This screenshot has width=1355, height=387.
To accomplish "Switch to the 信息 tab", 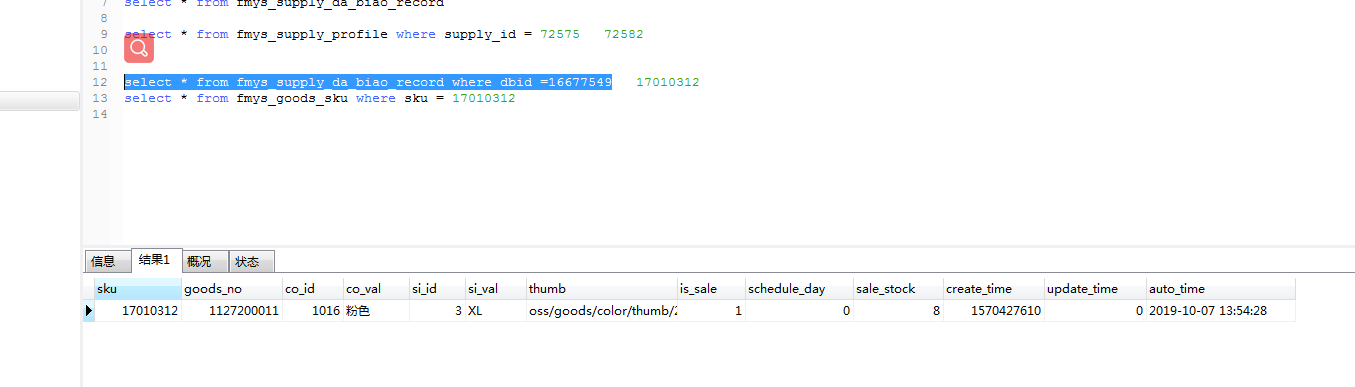I will (104, 261).
